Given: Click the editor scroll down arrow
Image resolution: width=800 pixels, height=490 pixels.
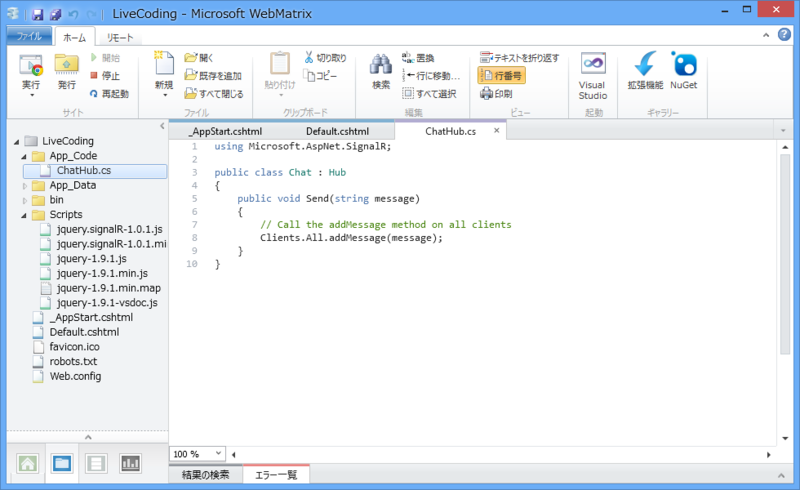Looking at the screenshot, I should tap(785, 438).
